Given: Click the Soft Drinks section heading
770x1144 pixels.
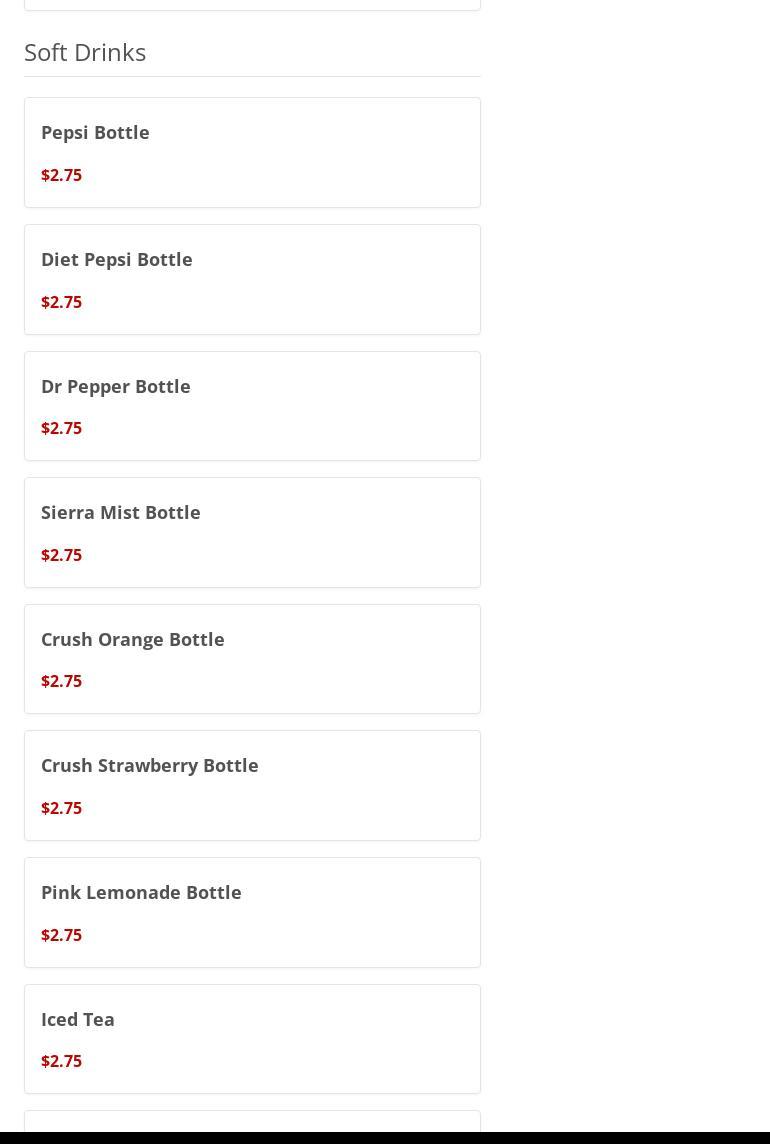Looking at the screenshot, I should [x=85, y=52].
